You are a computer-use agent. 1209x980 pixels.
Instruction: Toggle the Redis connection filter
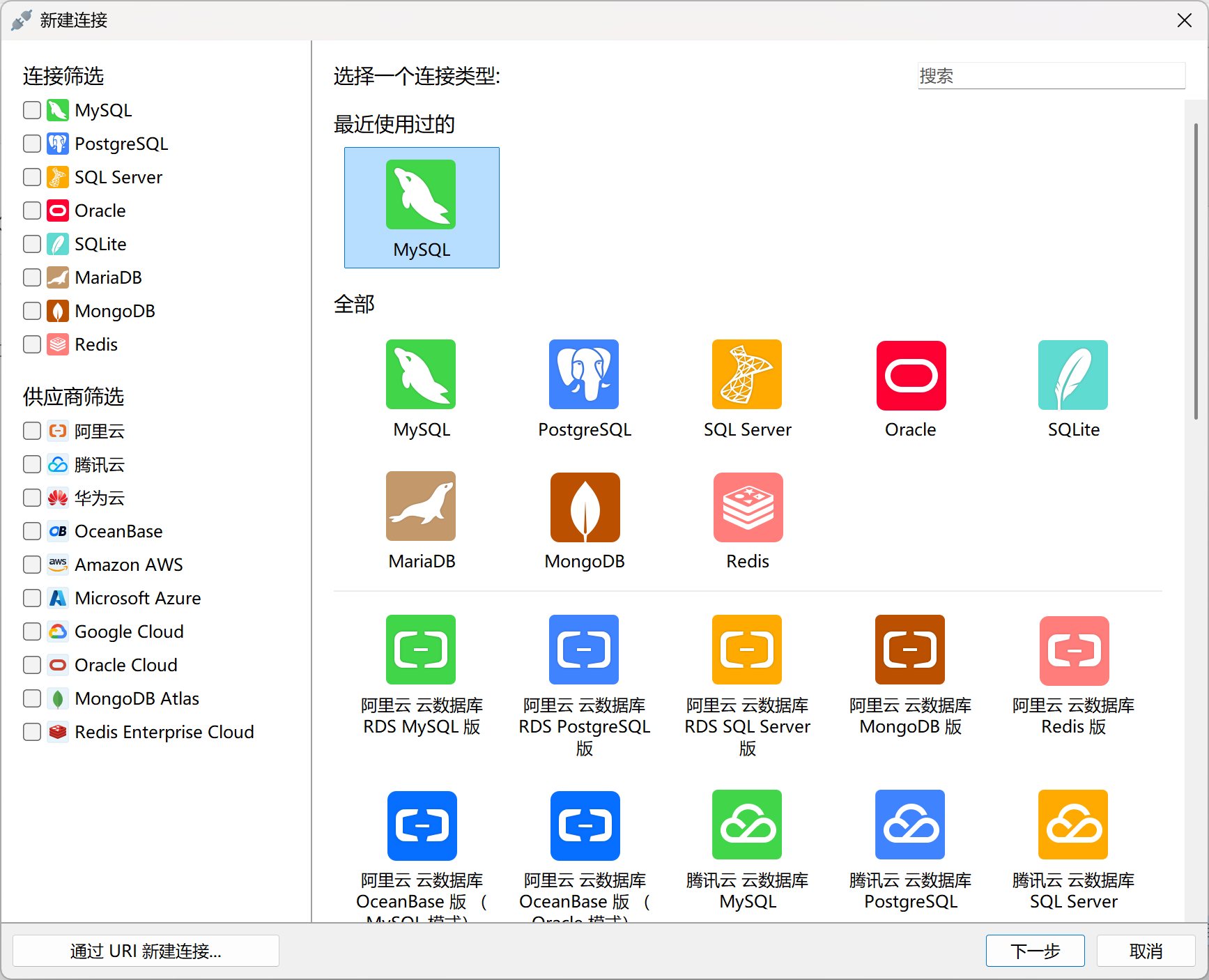pos(32,344)
